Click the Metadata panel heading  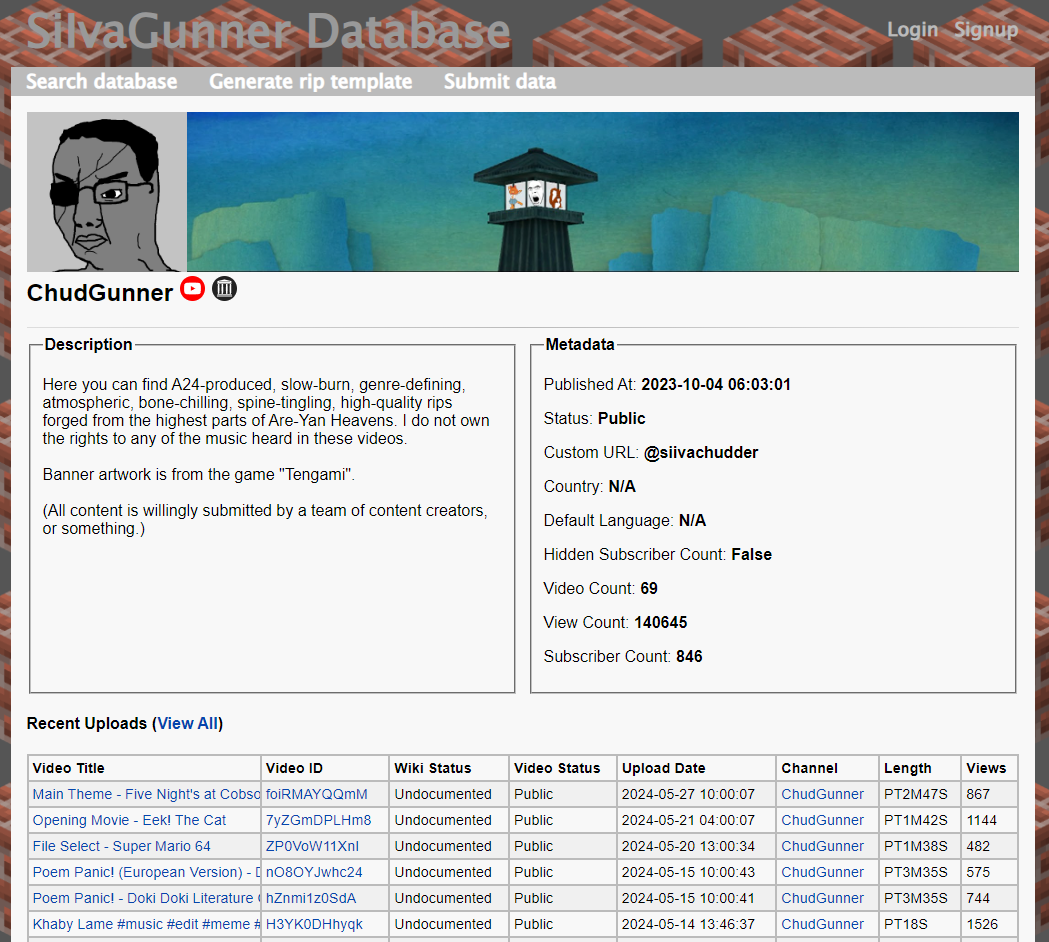(580, 345)
